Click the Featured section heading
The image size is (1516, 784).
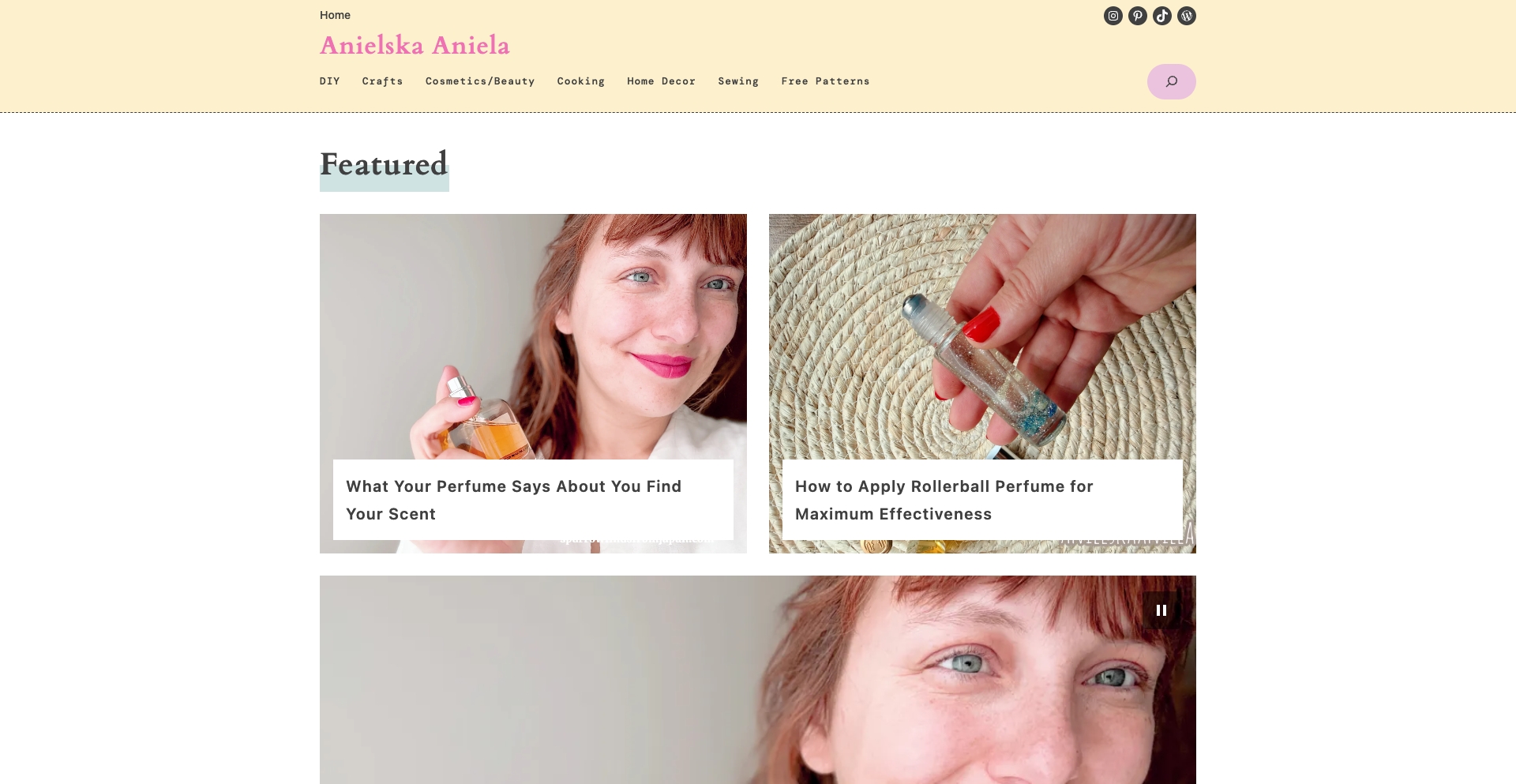click(x=384, y=166)
